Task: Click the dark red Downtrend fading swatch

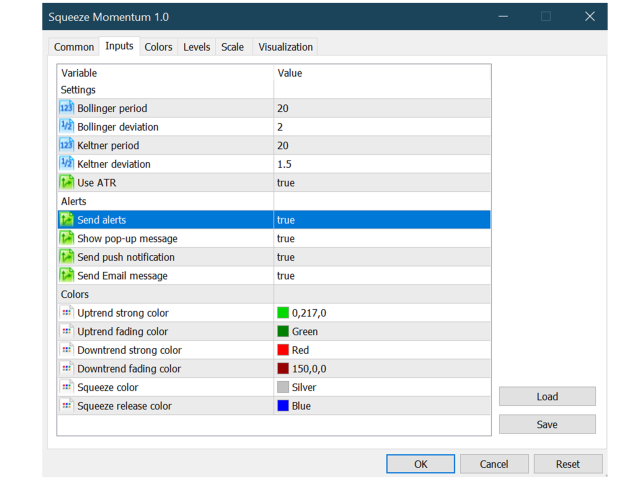Action: click(x=283, y=369)
